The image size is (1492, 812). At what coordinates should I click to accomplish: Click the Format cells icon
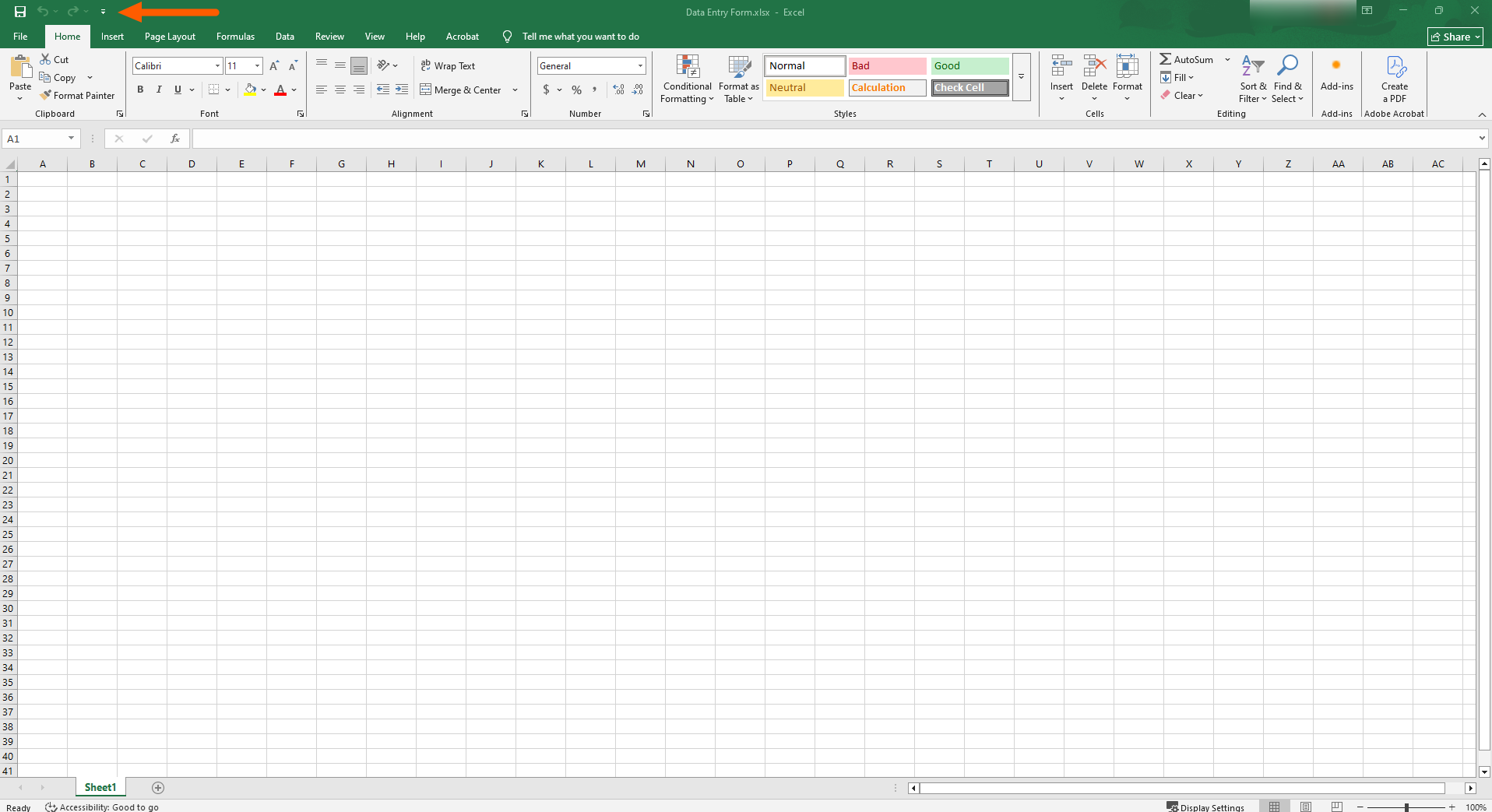coord(1127,65)
